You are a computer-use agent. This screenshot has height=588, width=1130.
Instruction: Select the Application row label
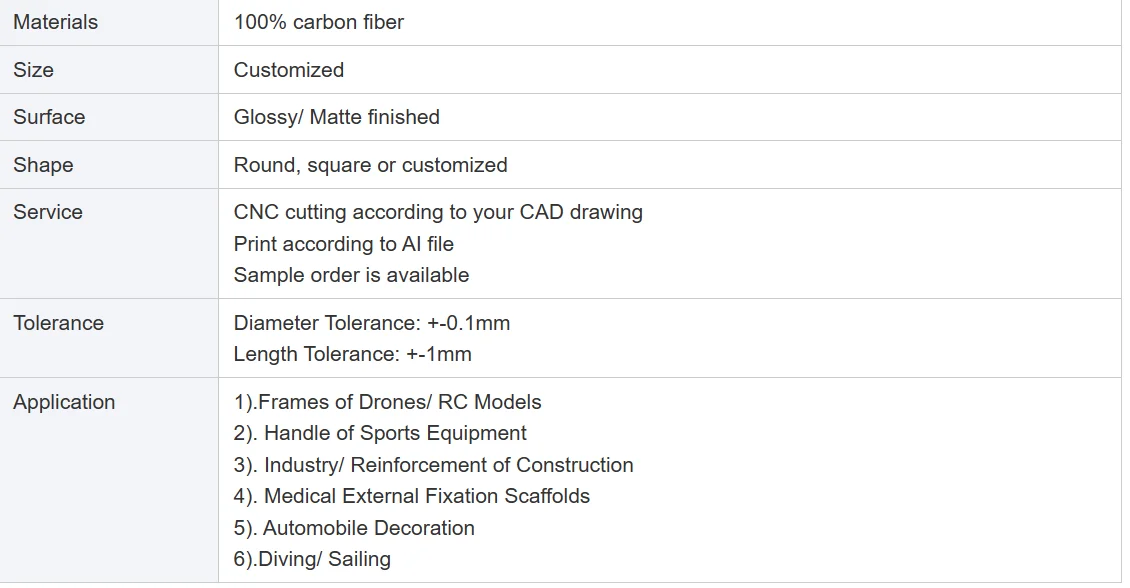coord(64,402)
